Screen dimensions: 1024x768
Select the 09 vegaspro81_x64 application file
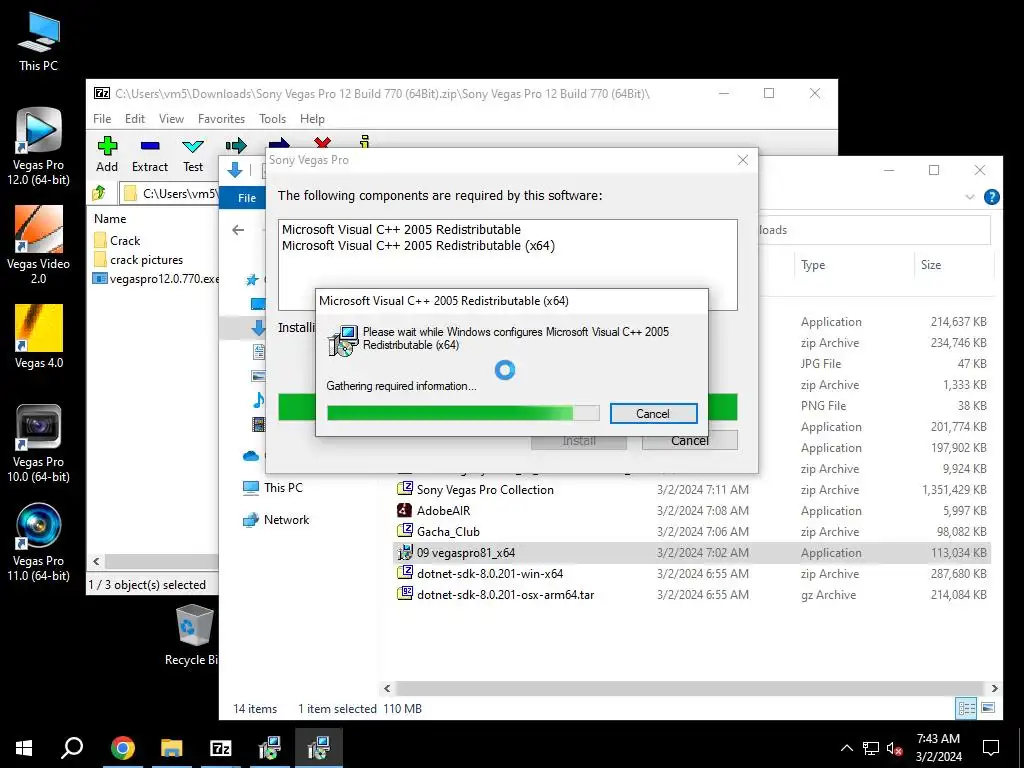pos(692,552)
